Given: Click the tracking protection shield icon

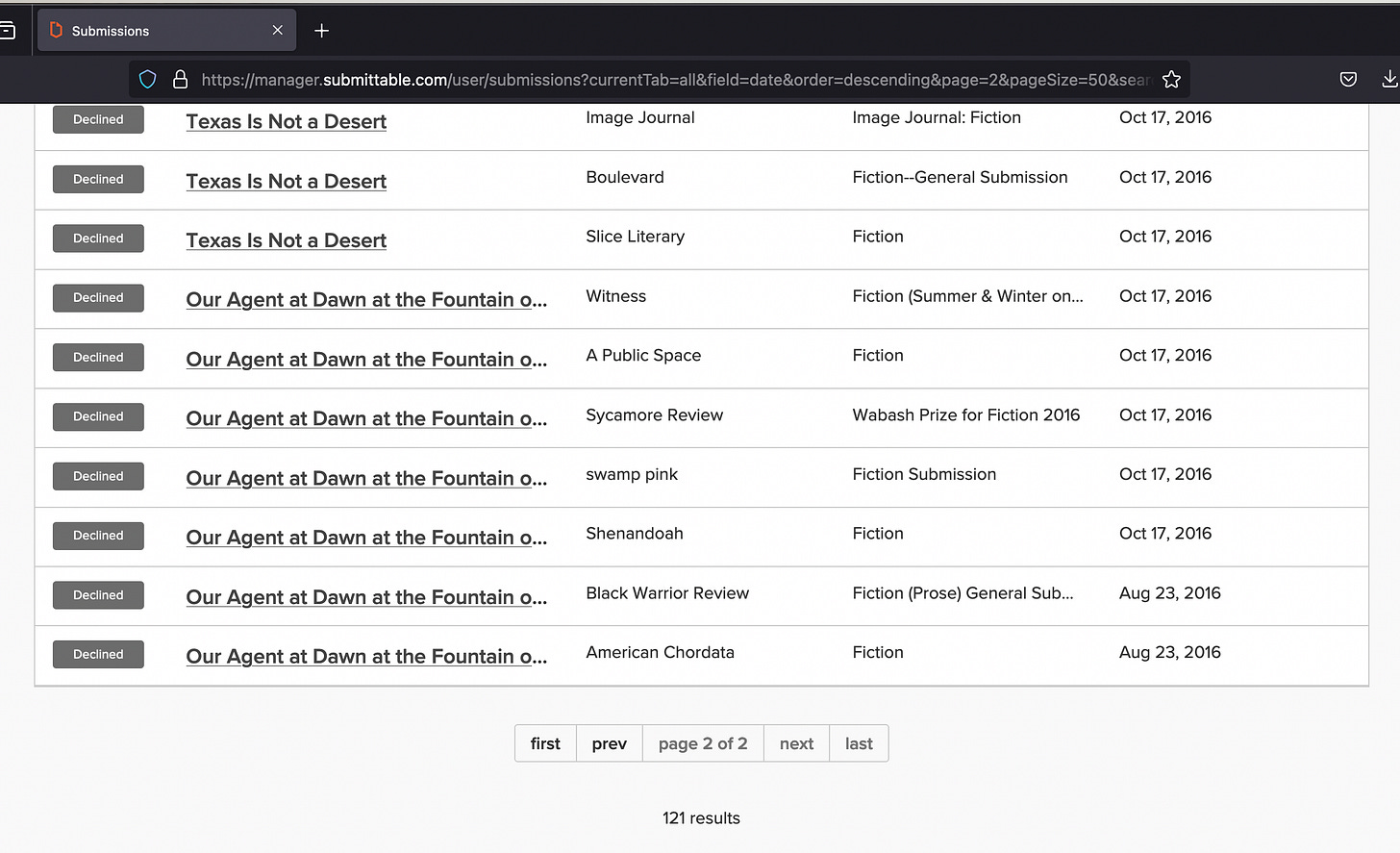Looking at the screenshot, I should click(147, 80).
